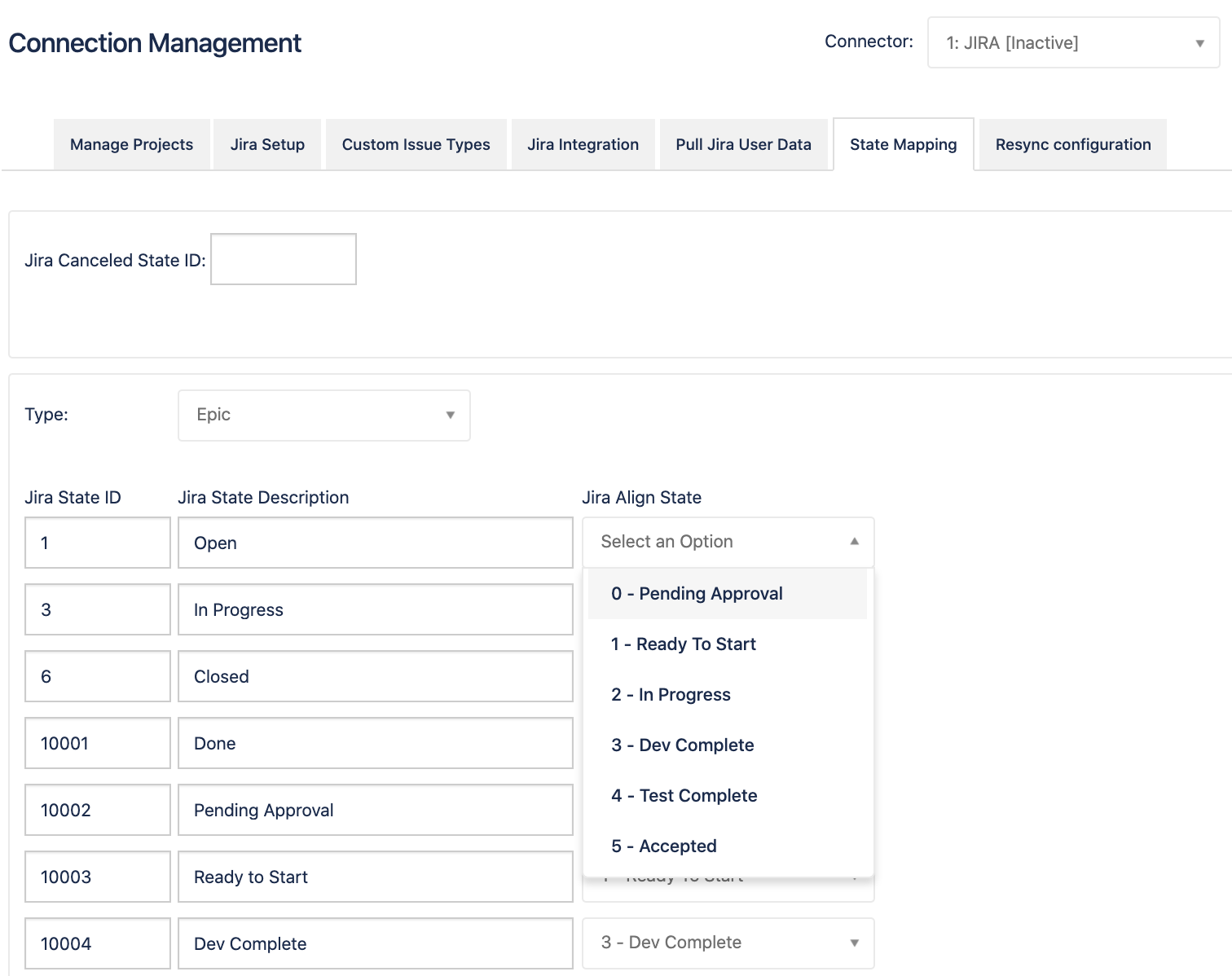Click the Jira State ID field containing 6

point(98,676)
